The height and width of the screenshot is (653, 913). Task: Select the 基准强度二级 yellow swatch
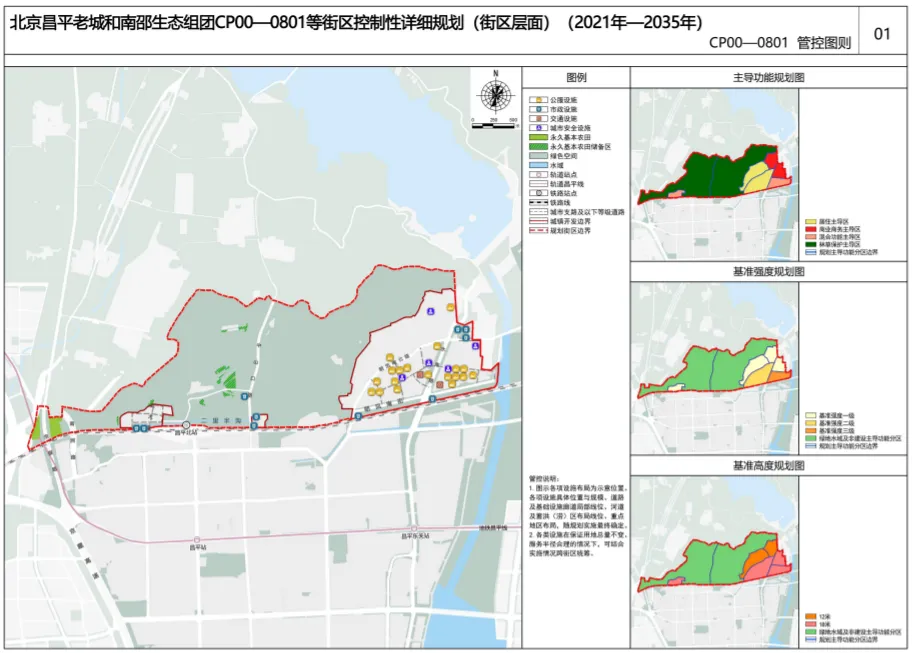[x=811, y=423]
